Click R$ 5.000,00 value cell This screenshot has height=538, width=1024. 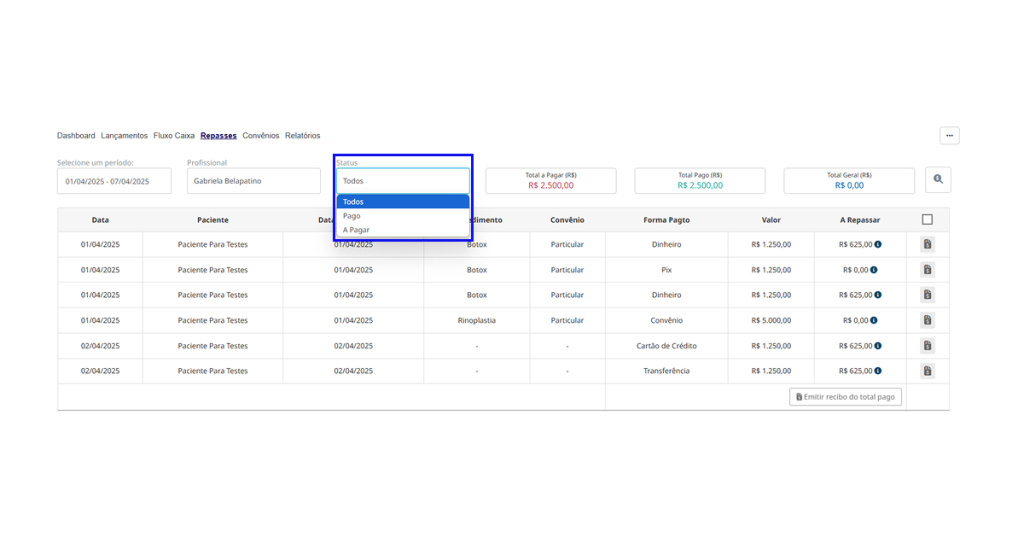(771, 321)
